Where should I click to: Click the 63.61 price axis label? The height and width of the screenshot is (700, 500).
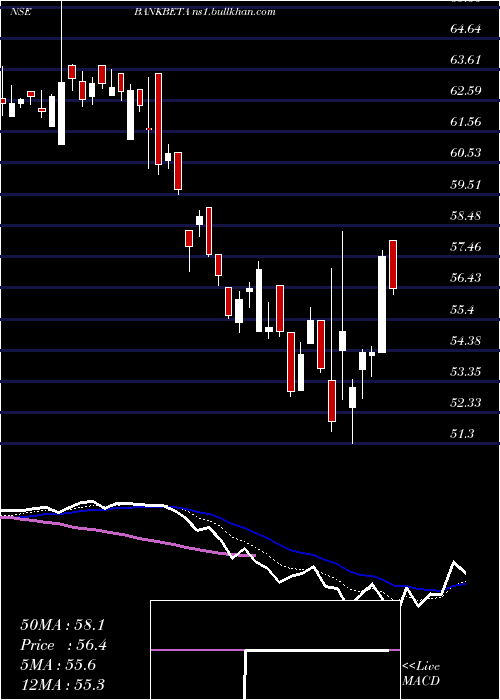pyautogui.click(x=466, y=60)
